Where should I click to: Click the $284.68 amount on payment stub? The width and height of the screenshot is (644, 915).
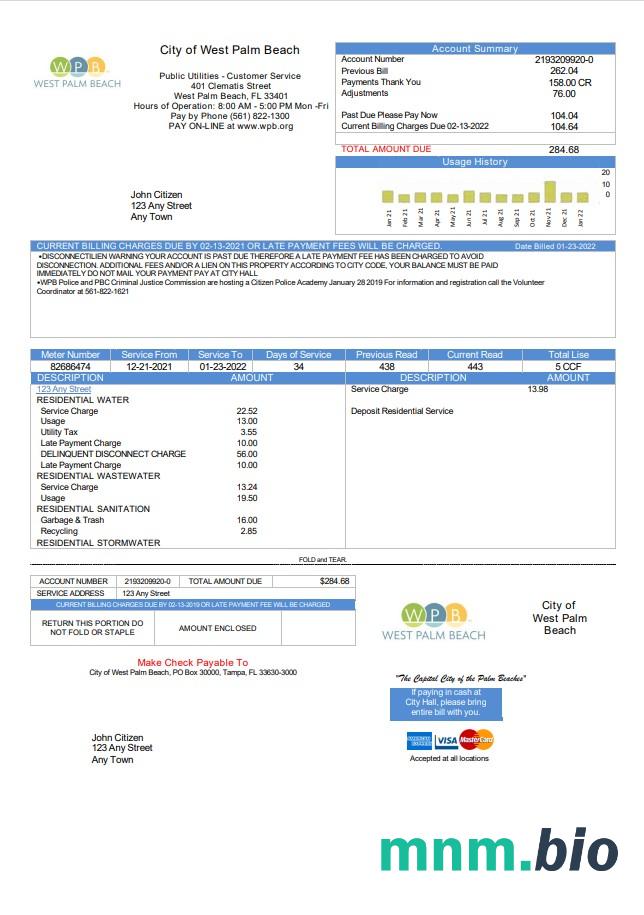tap(333, 581)
